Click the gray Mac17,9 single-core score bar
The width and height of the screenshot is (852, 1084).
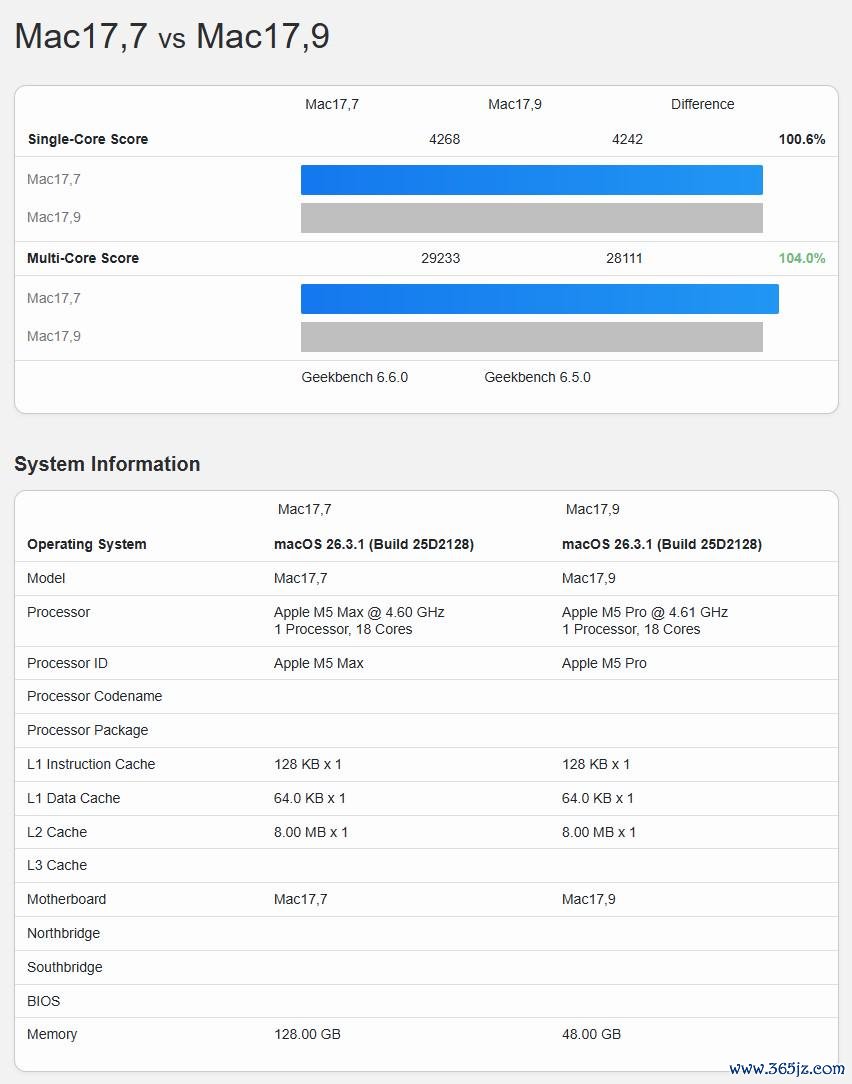click(532, 218)
